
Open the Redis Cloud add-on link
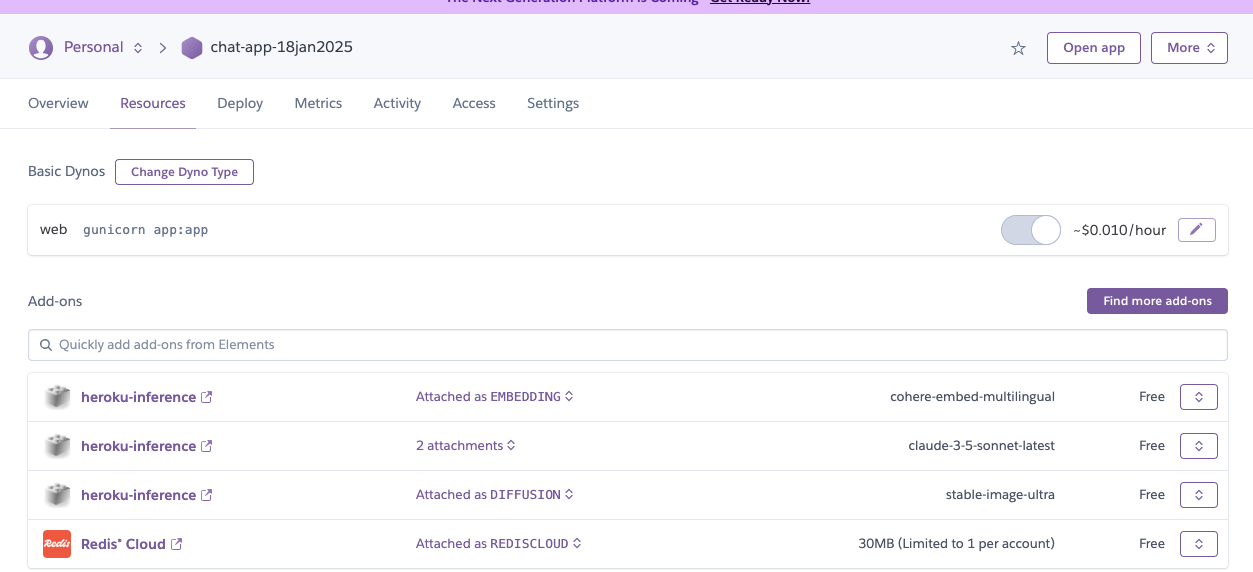click(x=123, y=544)
